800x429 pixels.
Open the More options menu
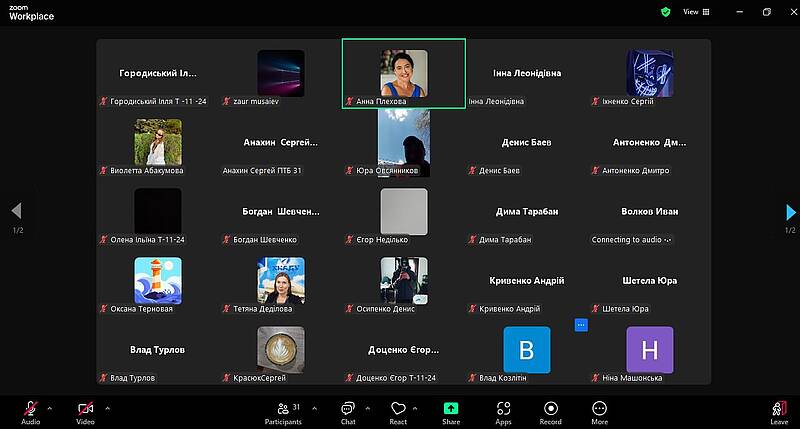click(599, 410)
